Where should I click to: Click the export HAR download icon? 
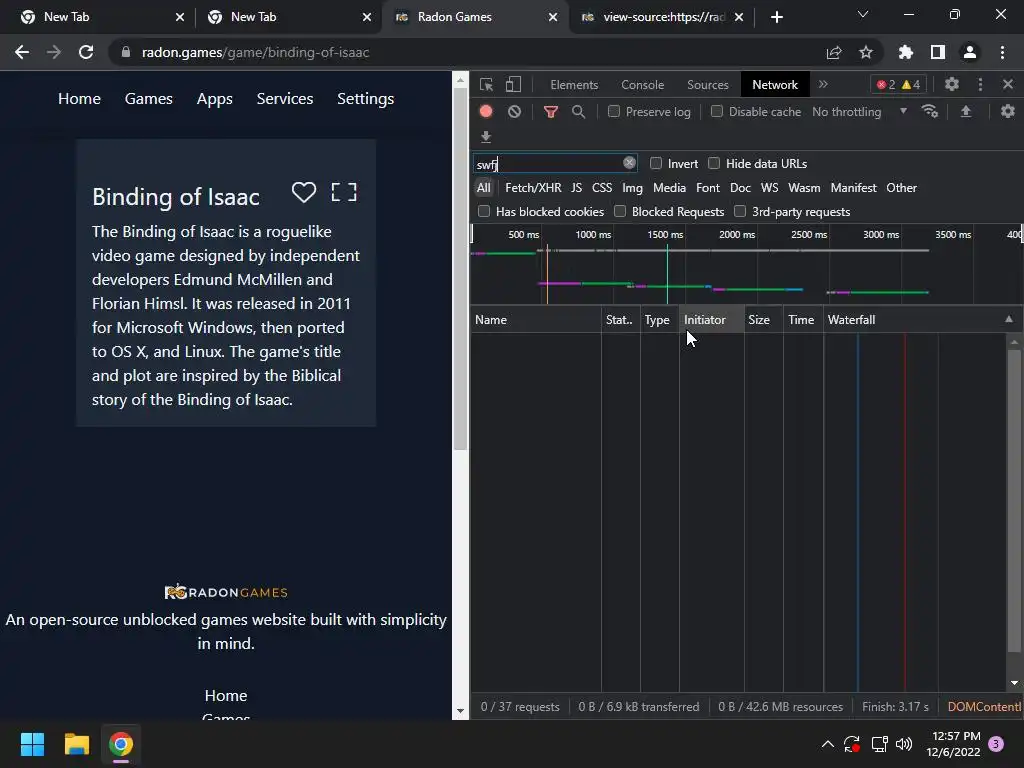[486, 136]
